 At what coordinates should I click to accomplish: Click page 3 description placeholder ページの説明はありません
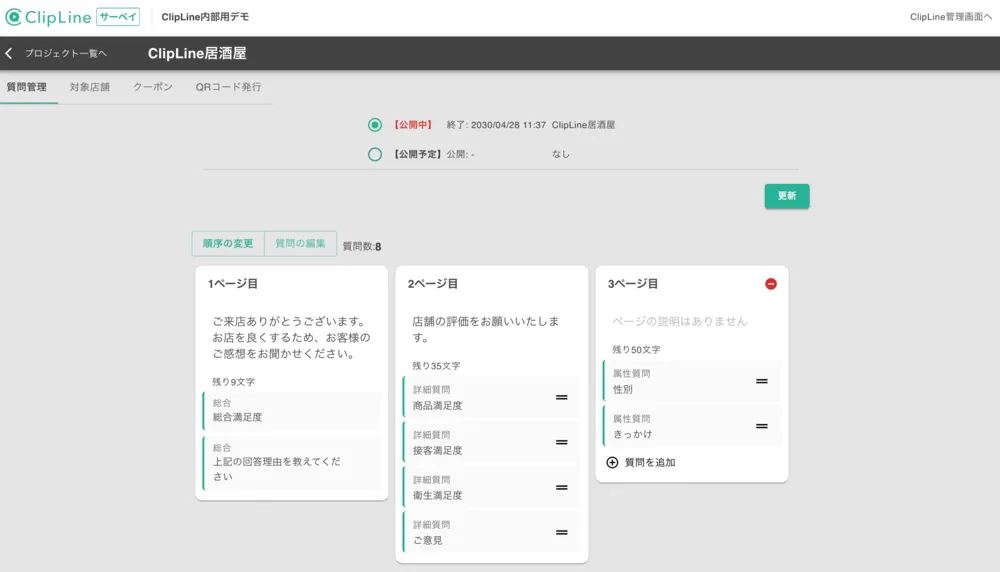(x=680, y=321)
